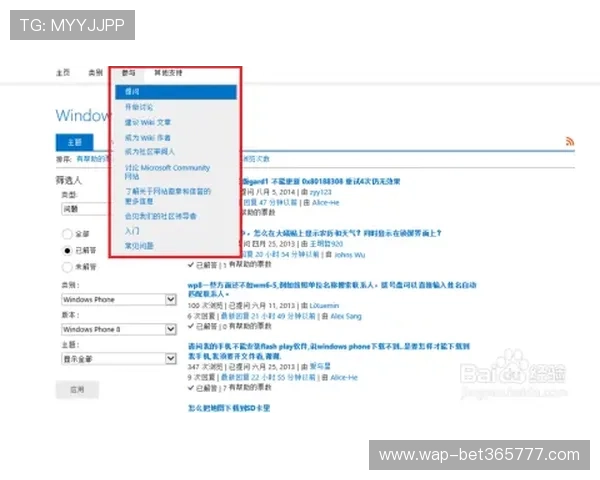Screen dimensions: 600x480
Task: Open the 问题 type dropdown
Action: 85,209
